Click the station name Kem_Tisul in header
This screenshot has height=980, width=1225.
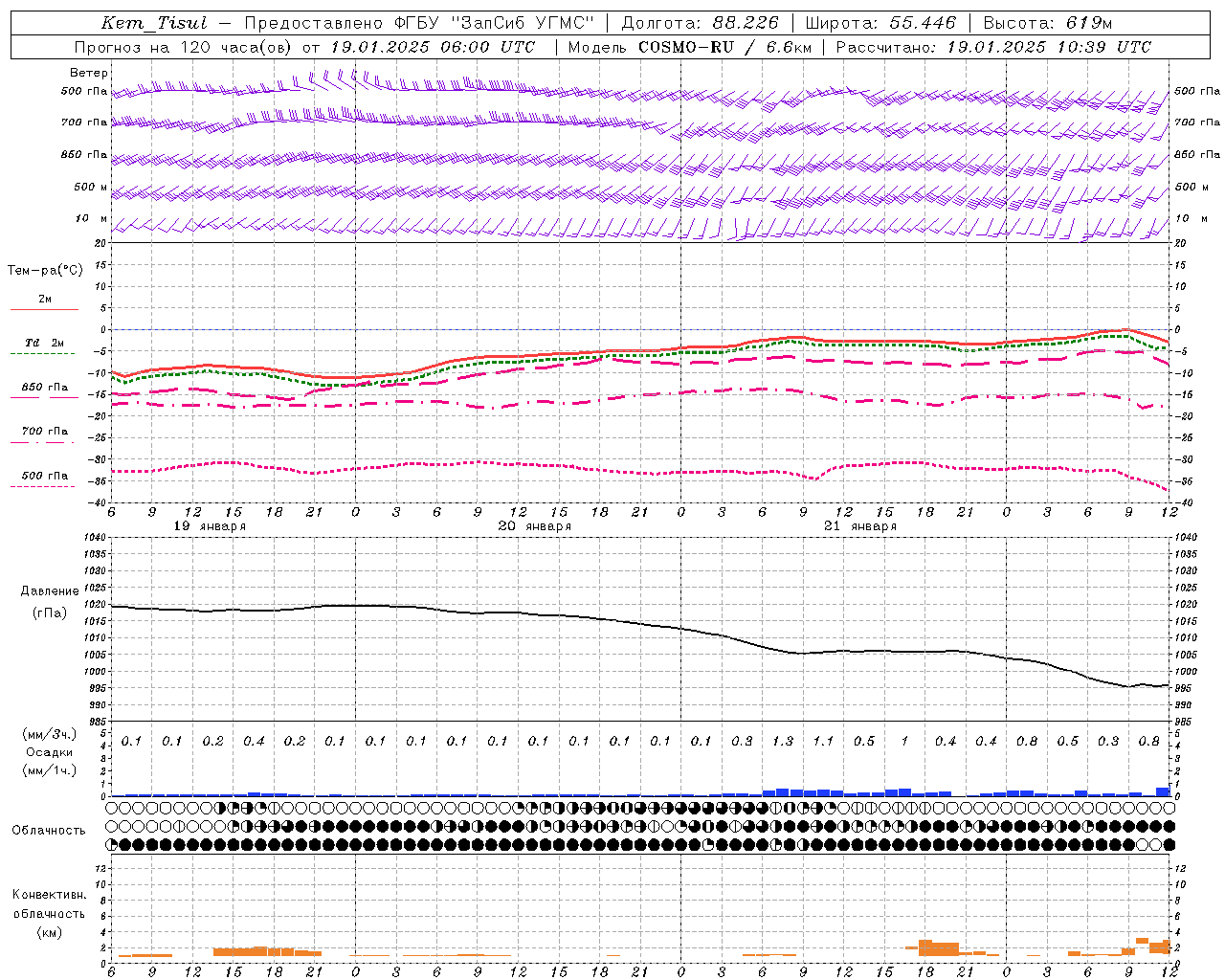click(x=154, y=23)
